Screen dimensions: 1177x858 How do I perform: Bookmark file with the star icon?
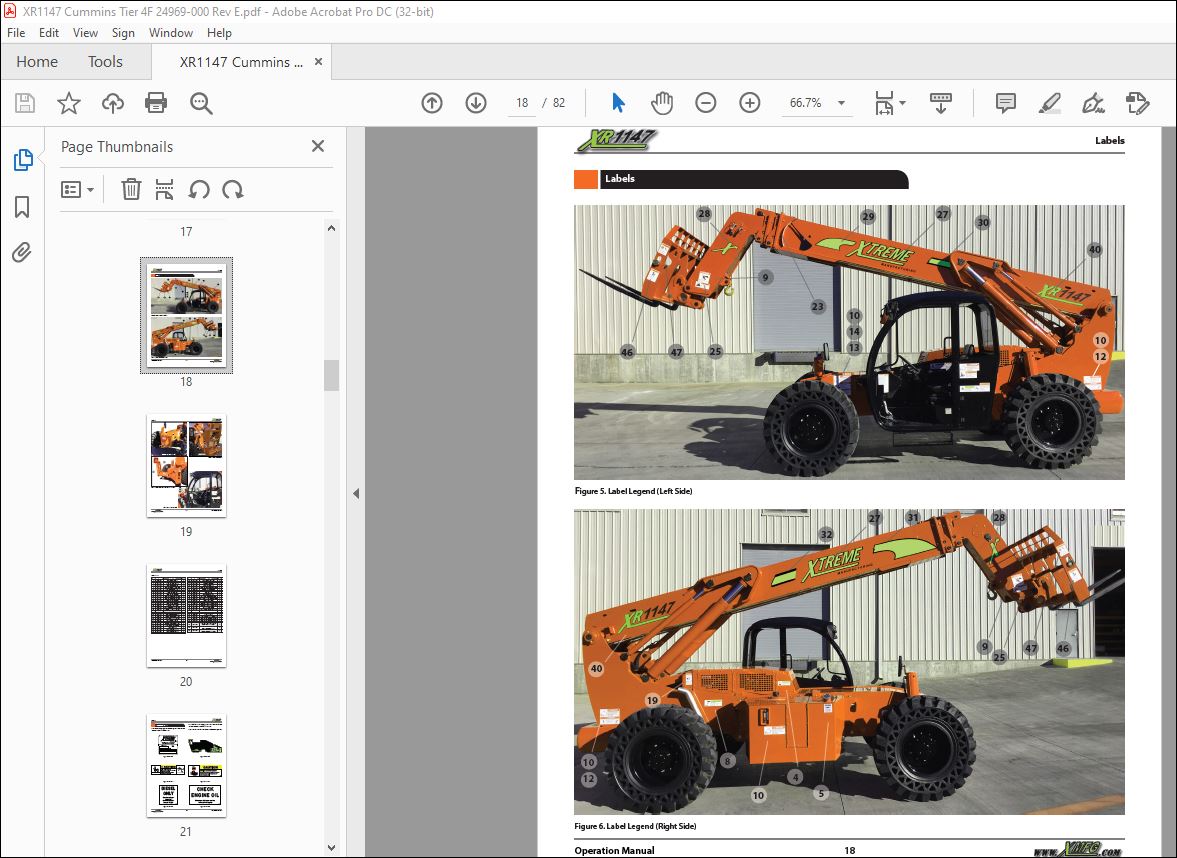pos(69,103)
